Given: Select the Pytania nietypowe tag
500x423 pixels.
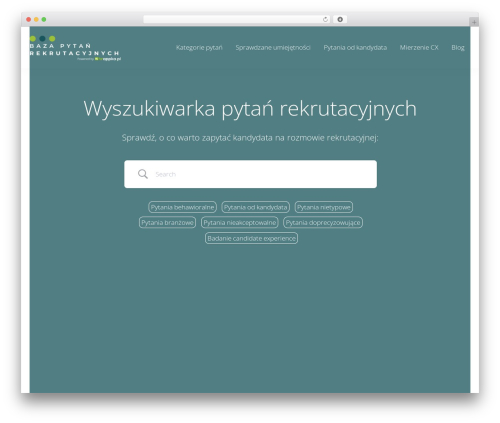Looking at the screenshot, I should 324,207.
